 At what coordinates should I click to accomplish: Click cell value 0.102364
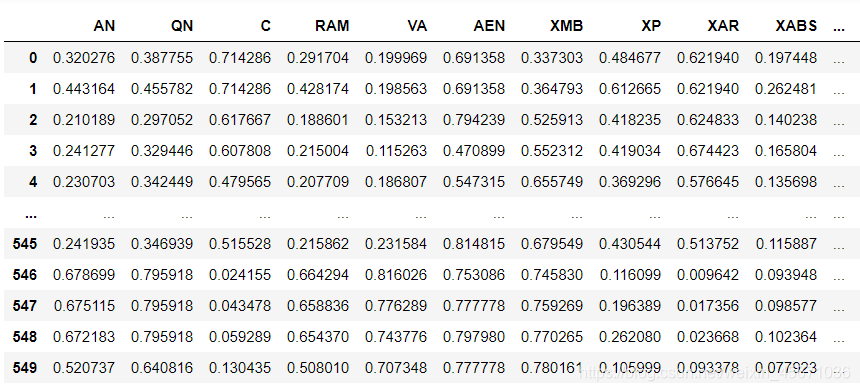(x=786, y=336)
